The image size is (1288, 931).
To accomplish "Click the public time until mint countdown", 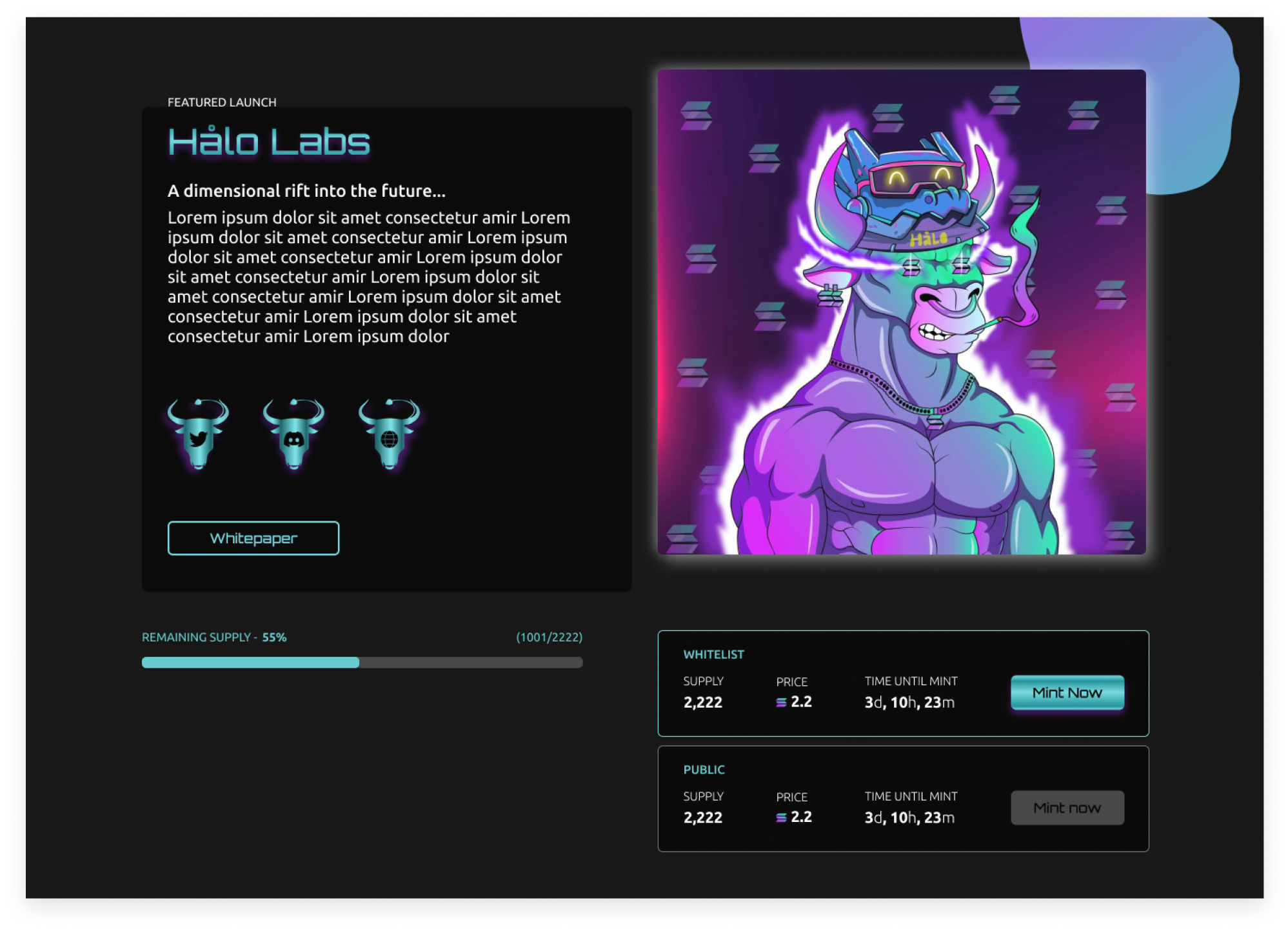I will tap(909, 817).
